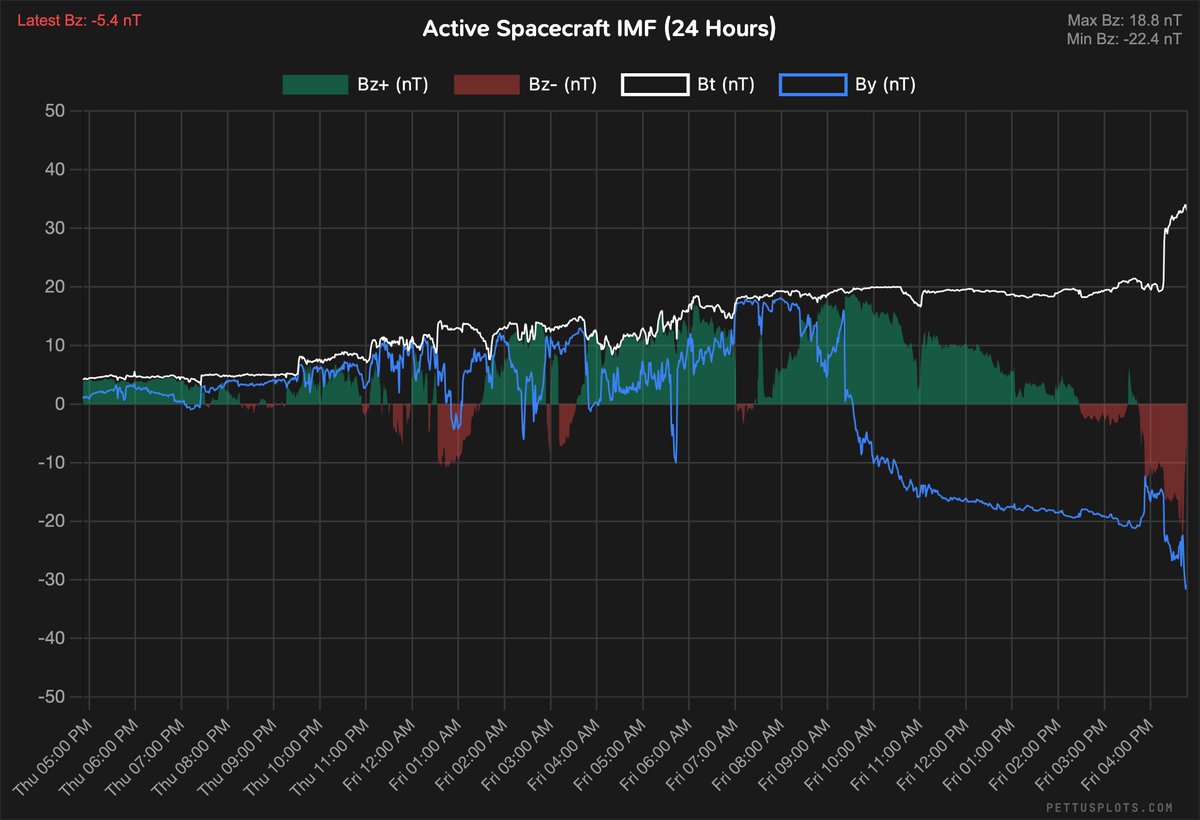Screen dimensions: 1200x820
Task: Click the 40 y-axis label
Action: tap(55, 170)
